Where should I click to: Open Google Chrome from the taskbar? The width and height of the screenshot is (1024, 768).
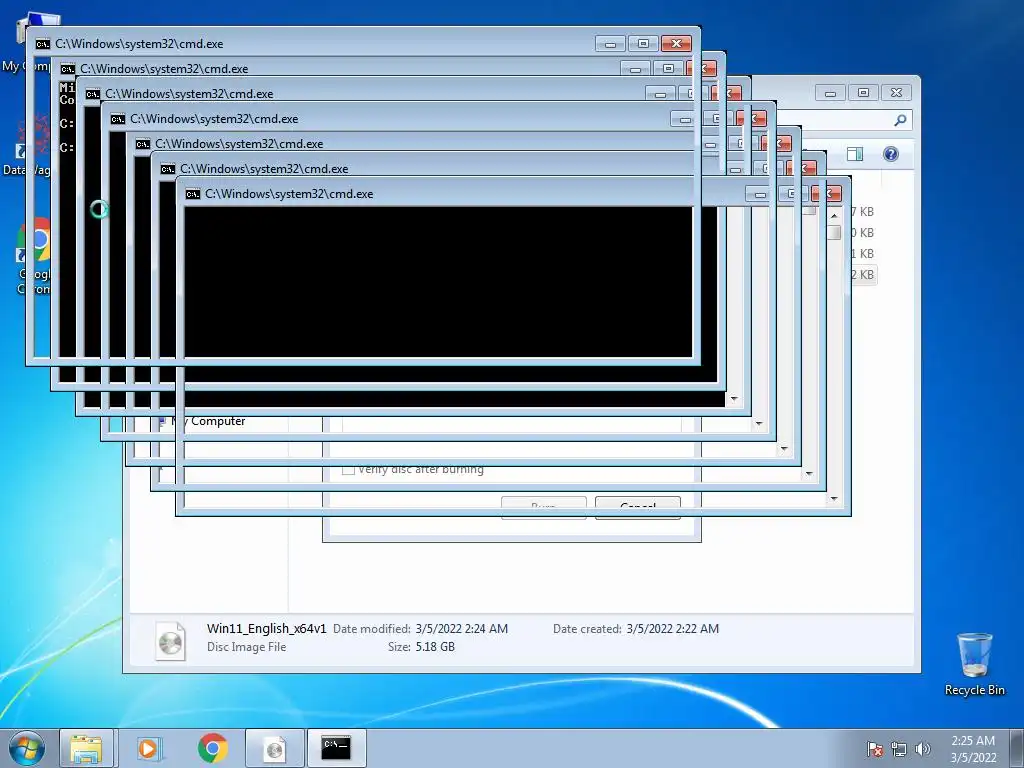point(212,748)
